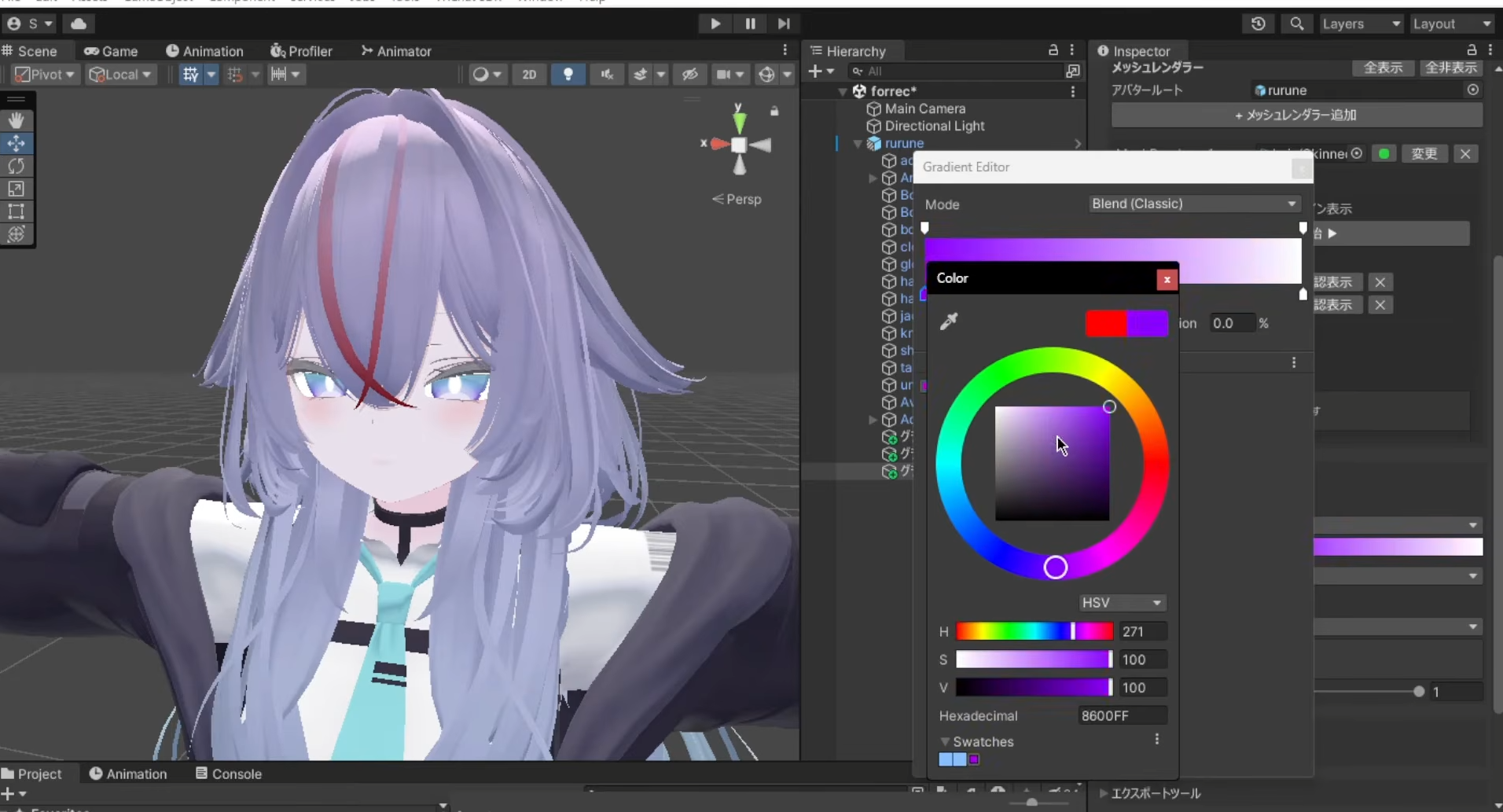Toggle the green mesh renderer indicator
1503x812 pixels.
1384,154
